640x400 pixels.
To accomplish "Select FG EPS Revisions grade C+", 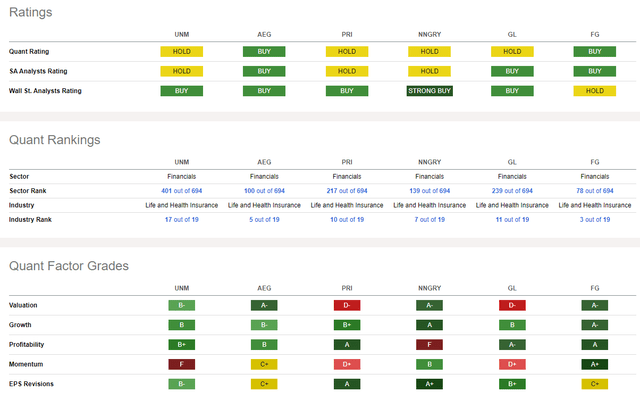I will tap(595, 384).
